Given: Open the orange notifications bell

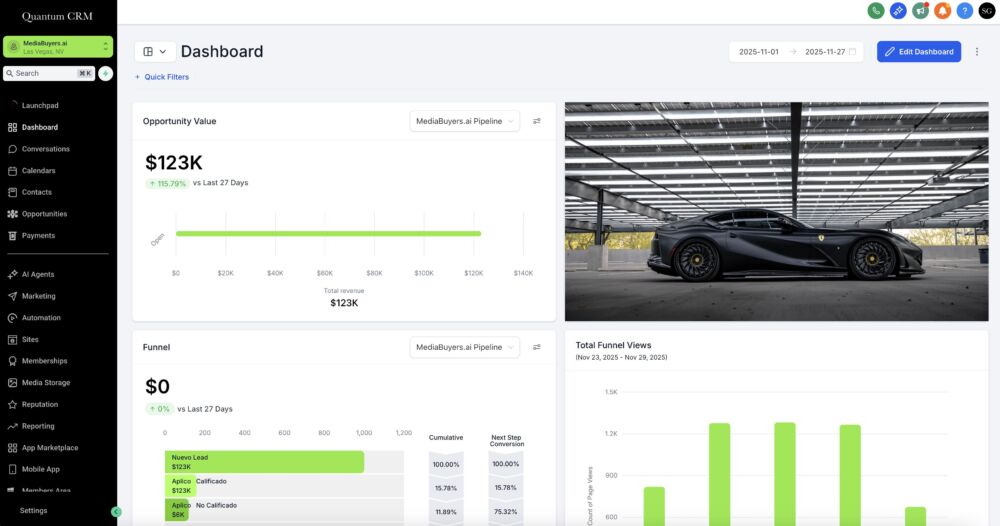Looking at the screenshot, I should tap(942, 10).
